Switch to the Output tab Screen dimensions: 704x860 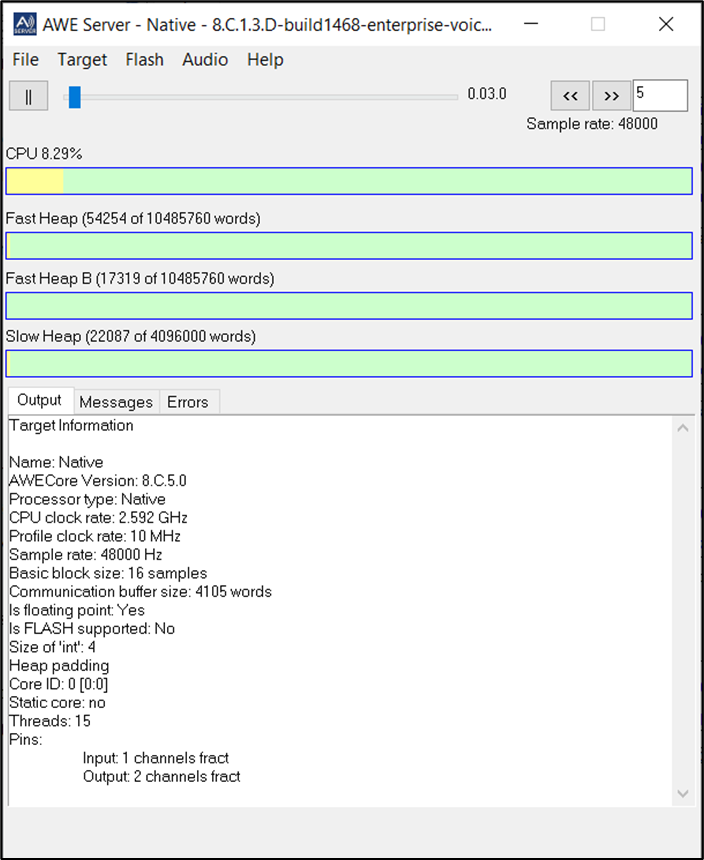pos(40,401)
